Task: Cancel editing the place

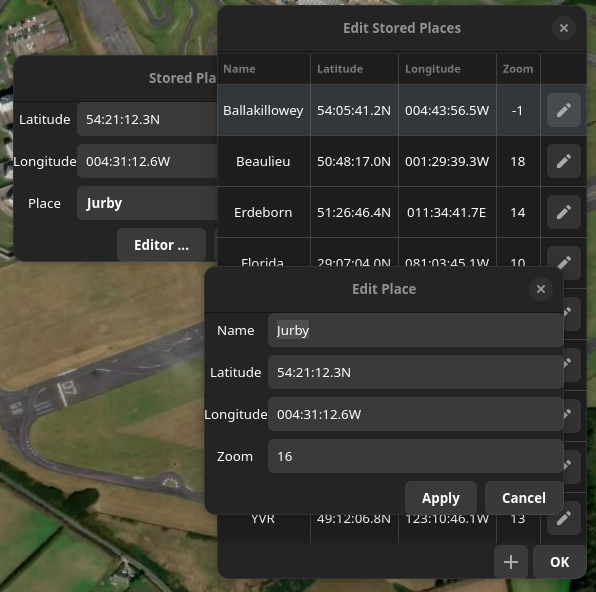Action: 523,498
